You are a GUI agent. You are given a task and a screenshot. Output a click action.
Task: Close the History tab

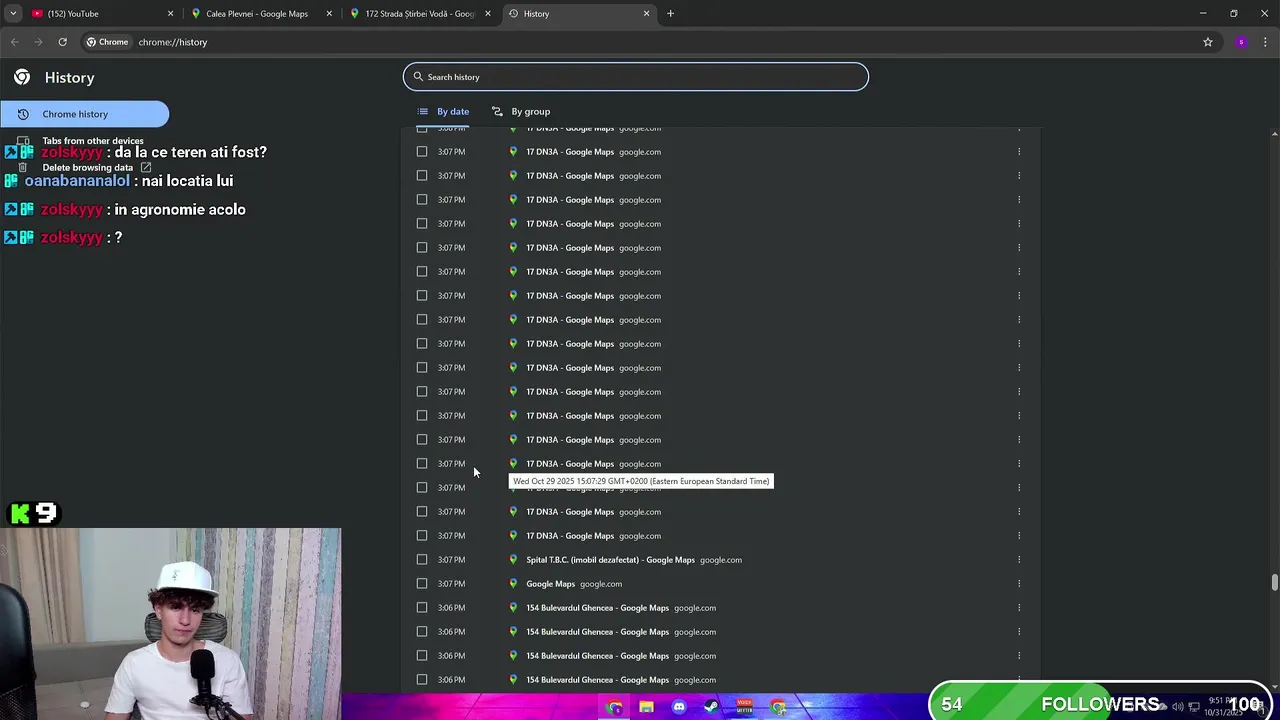point(646,14)
